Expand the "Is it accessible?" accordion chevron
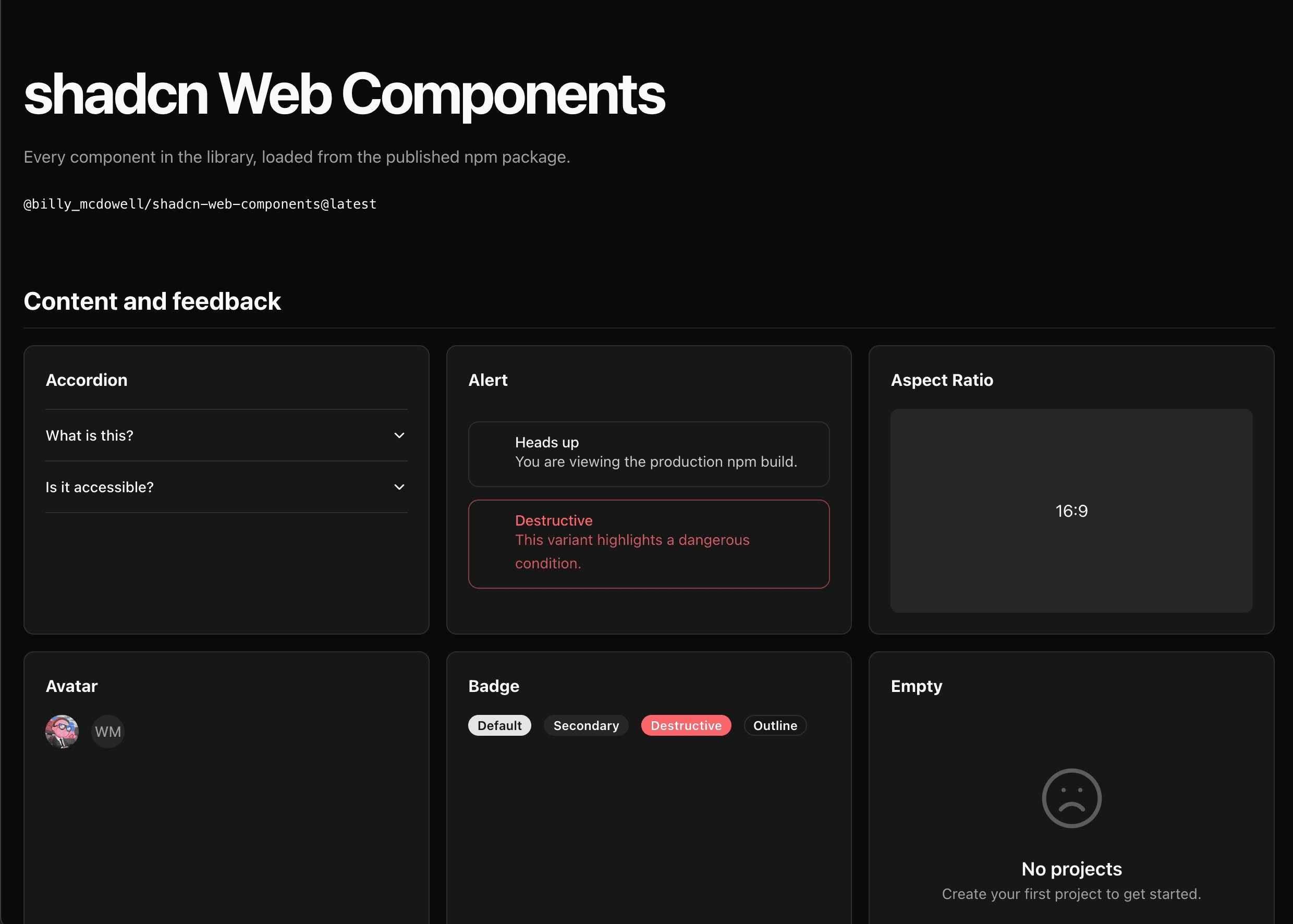The image size is (1293, 924). [399, 487]
